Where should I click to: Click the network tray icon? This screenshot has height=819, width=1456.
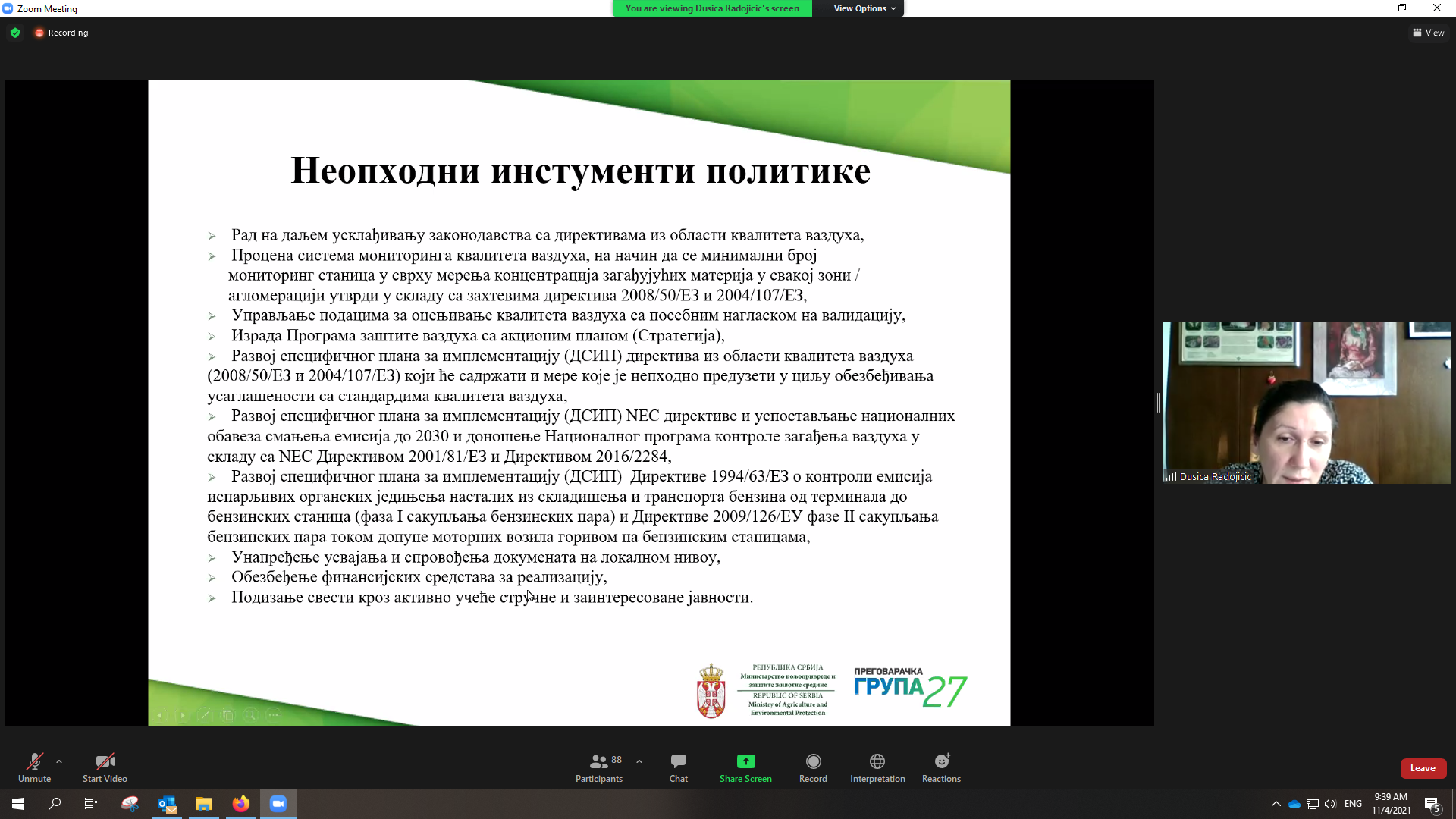[x=1312, y=804]
